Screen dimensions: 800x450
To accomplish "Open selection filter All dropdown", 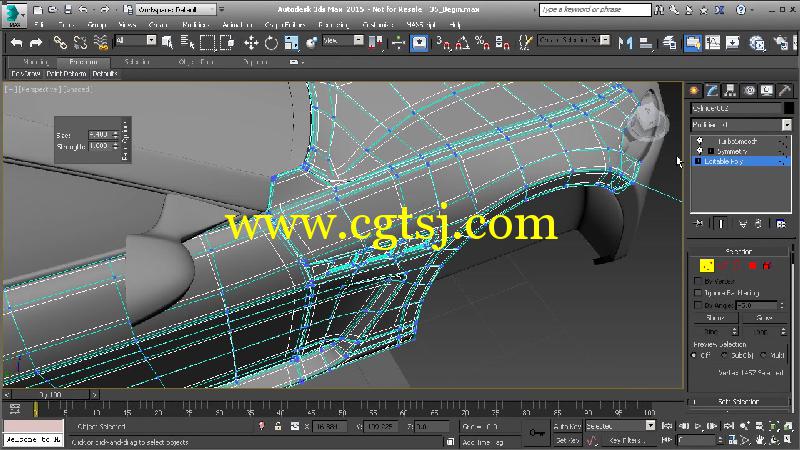I will pyautogui.click(x=136, y=40).
